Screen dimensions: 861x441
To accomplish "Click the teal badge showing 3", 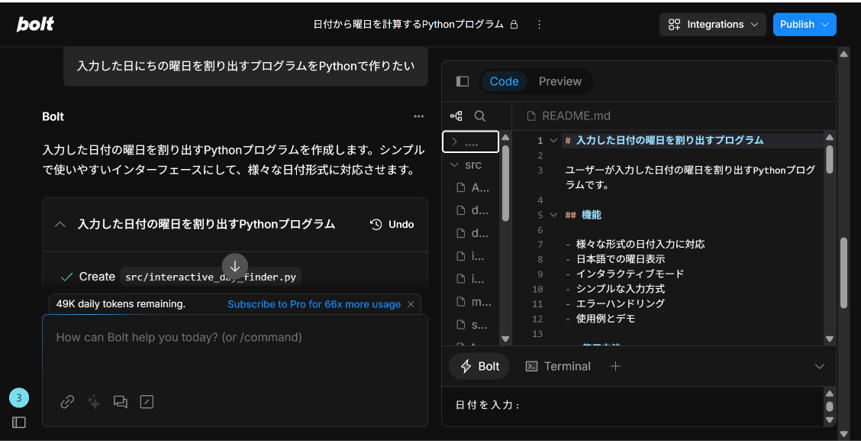I will 19,398.
